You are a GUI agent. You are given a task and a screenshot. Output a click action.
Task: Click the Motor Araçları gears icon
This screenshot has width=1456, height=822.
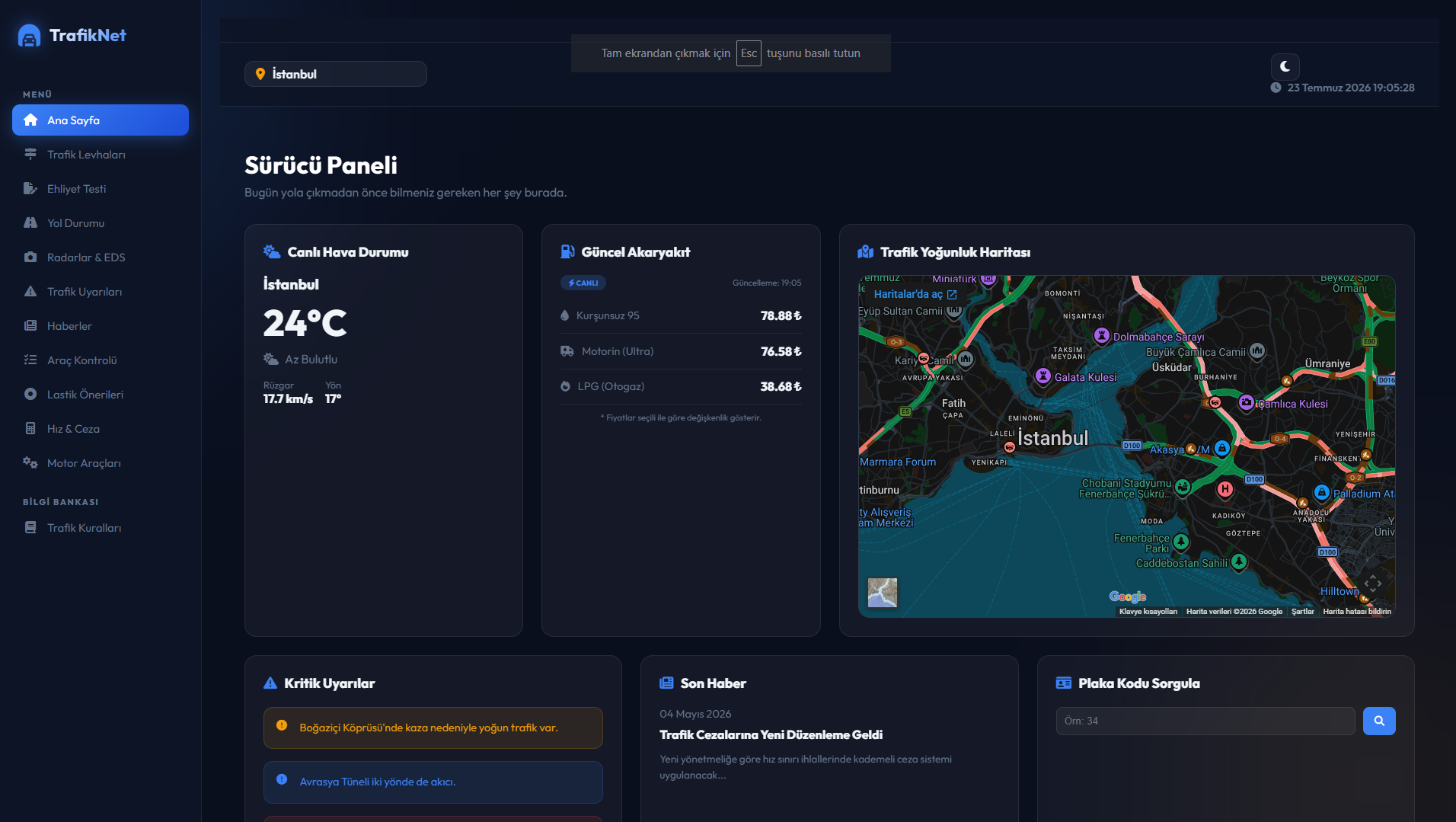click(x=30, y=463)
